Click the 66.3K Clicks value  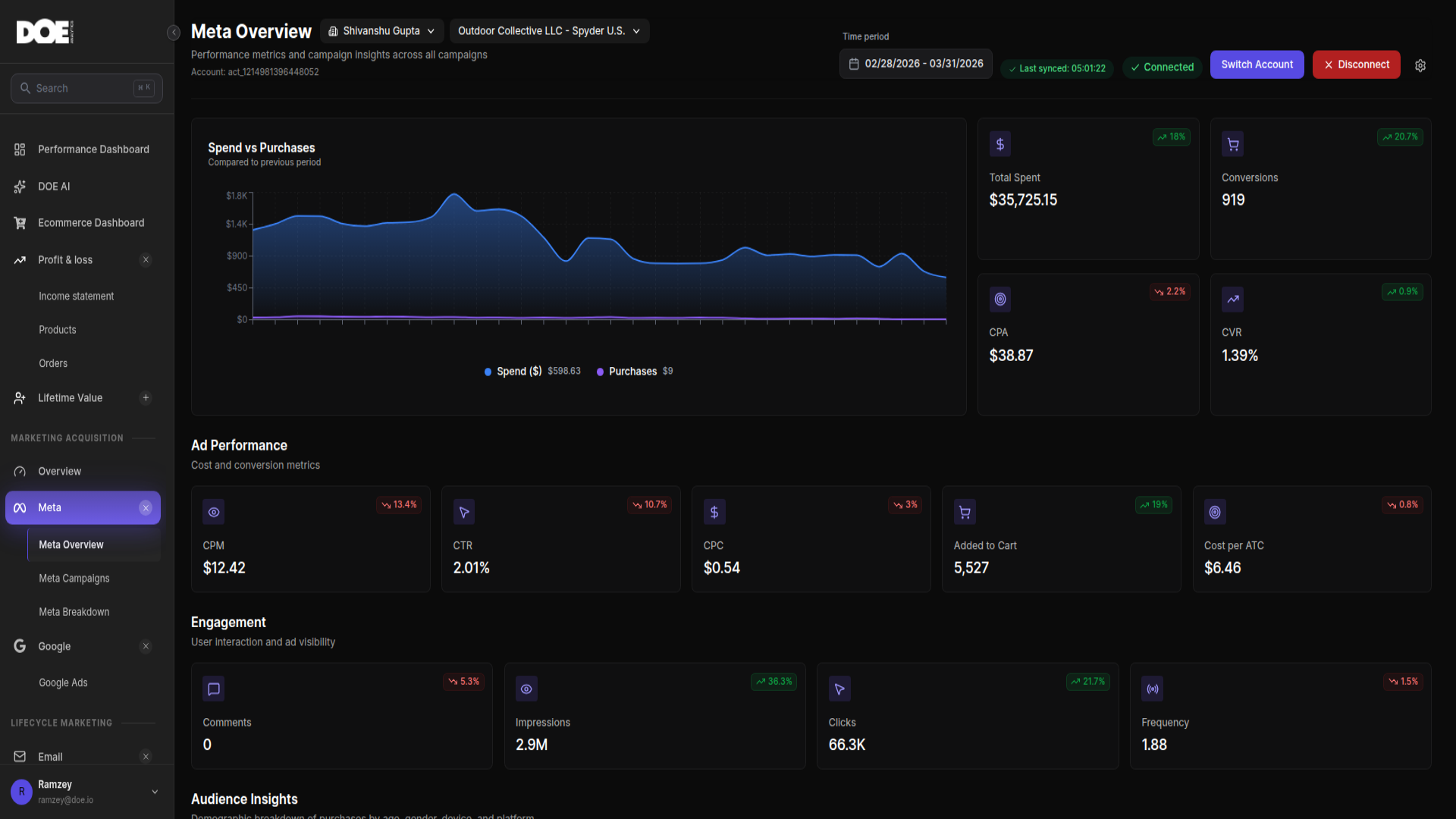tap(846, 745)
